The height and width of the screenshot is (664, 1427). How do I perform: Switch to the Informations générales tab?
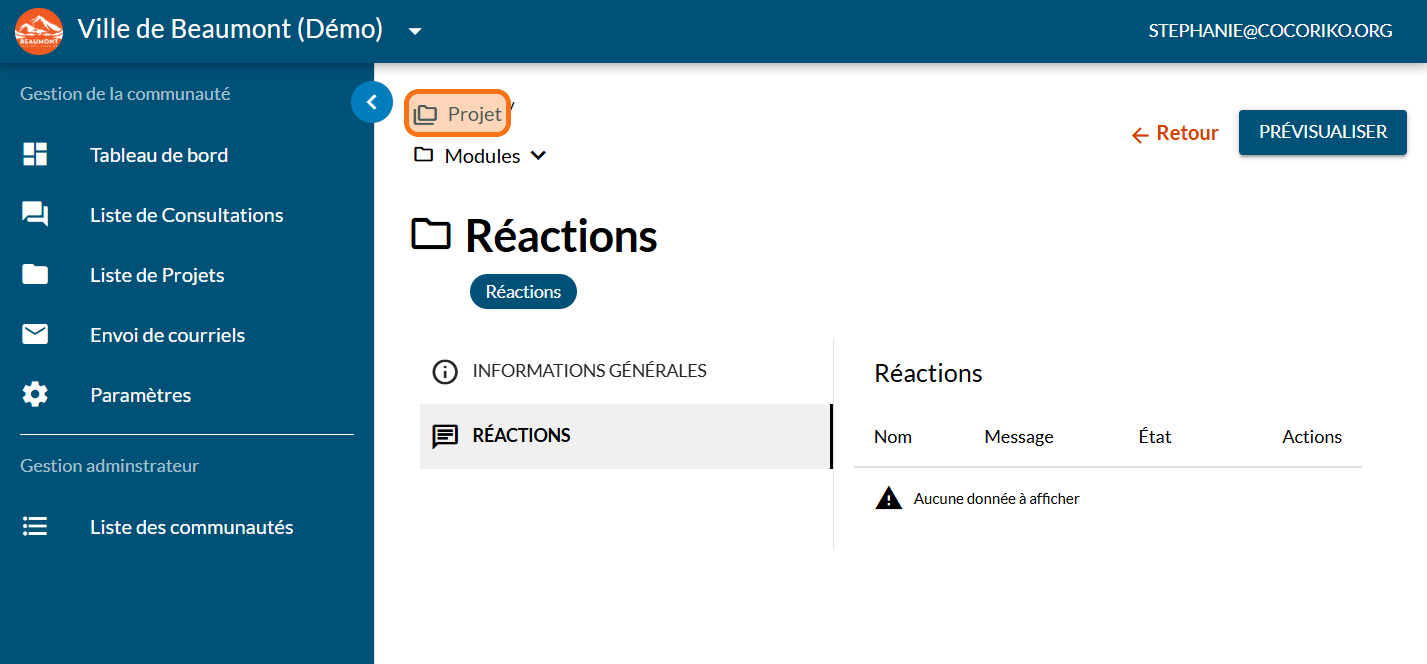pyautogui.click(x=589, y=371)
